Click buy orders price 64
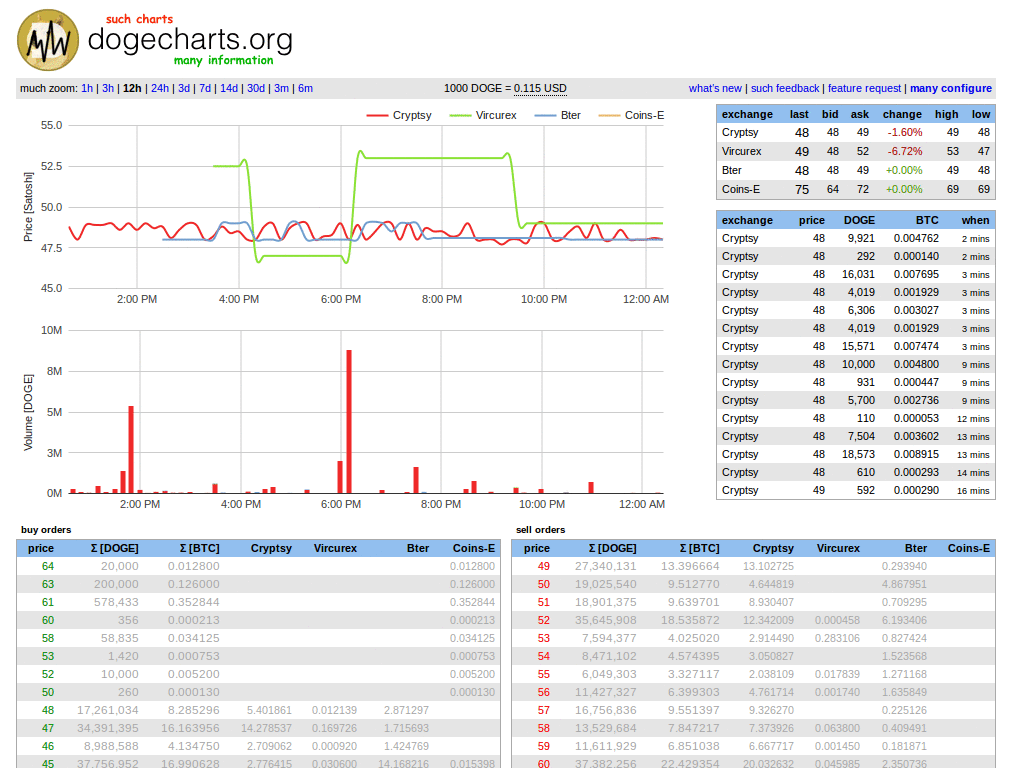This screenshot has height=768, width=1024. tap(48, 566)
